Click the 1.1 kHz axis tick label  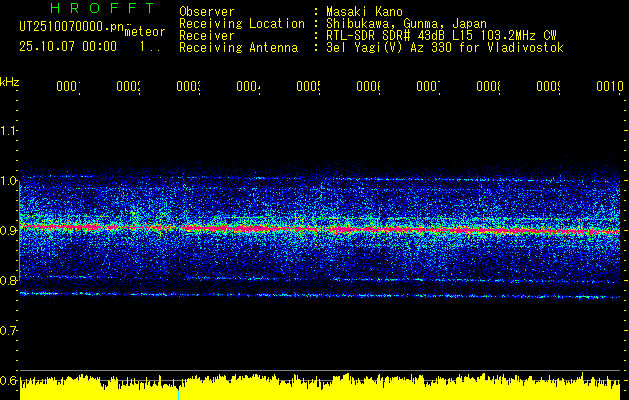[x=8, y=130]
